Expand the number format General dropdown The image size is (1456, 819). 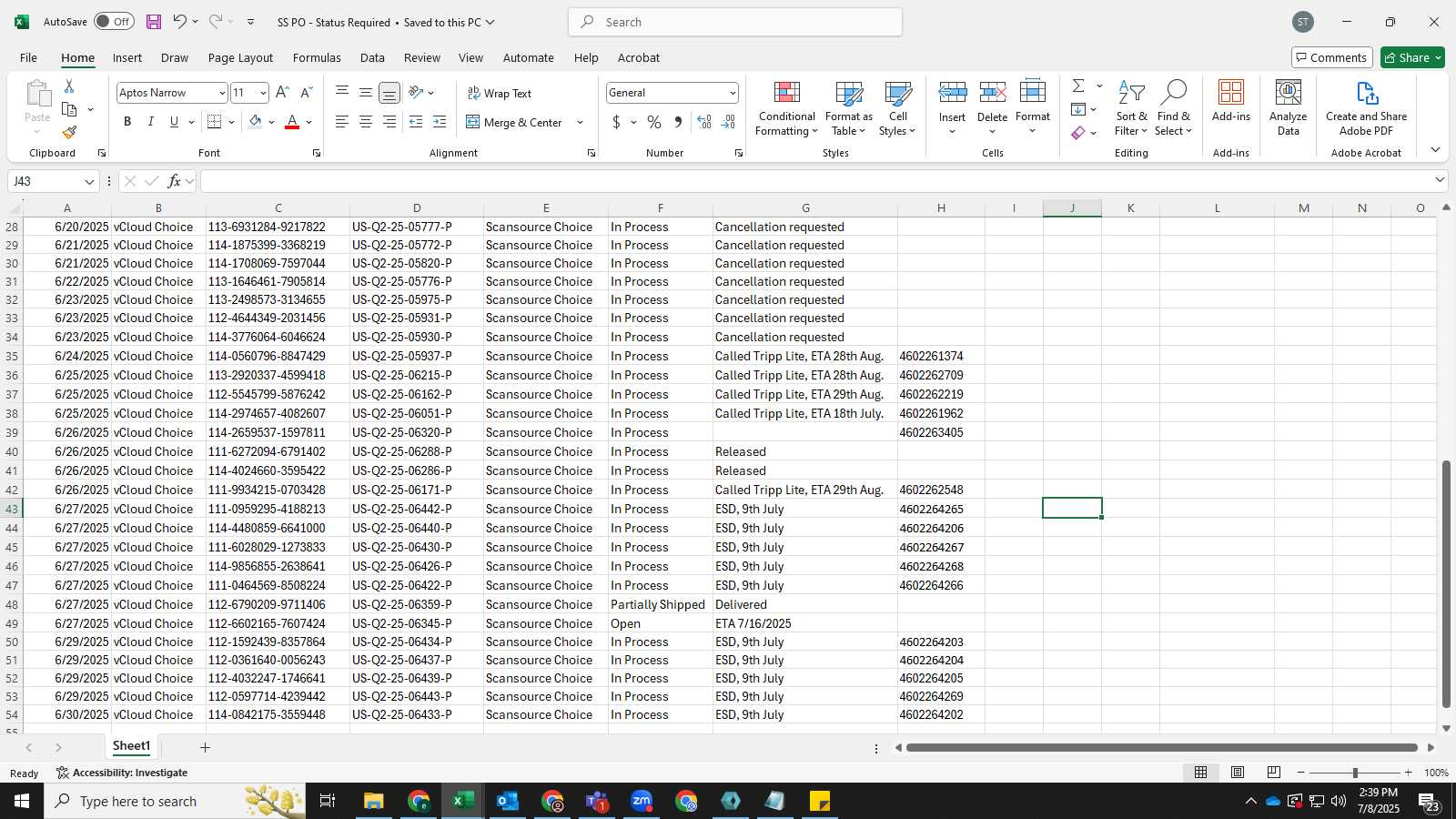pos(732,93)
